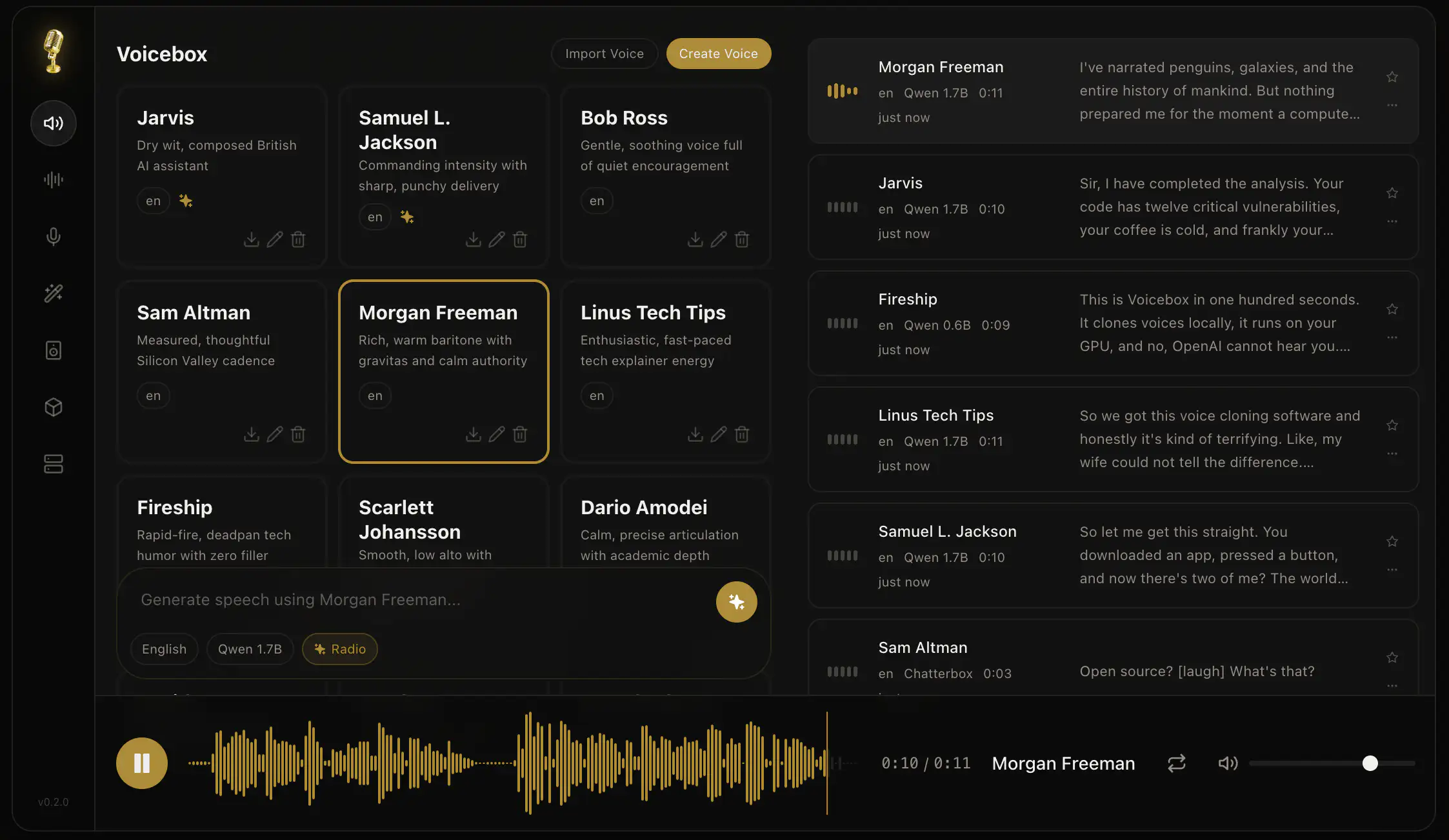Star the Fireship history entry
The height and width of the screenshot is (840, 1449).
[1392, 310]
